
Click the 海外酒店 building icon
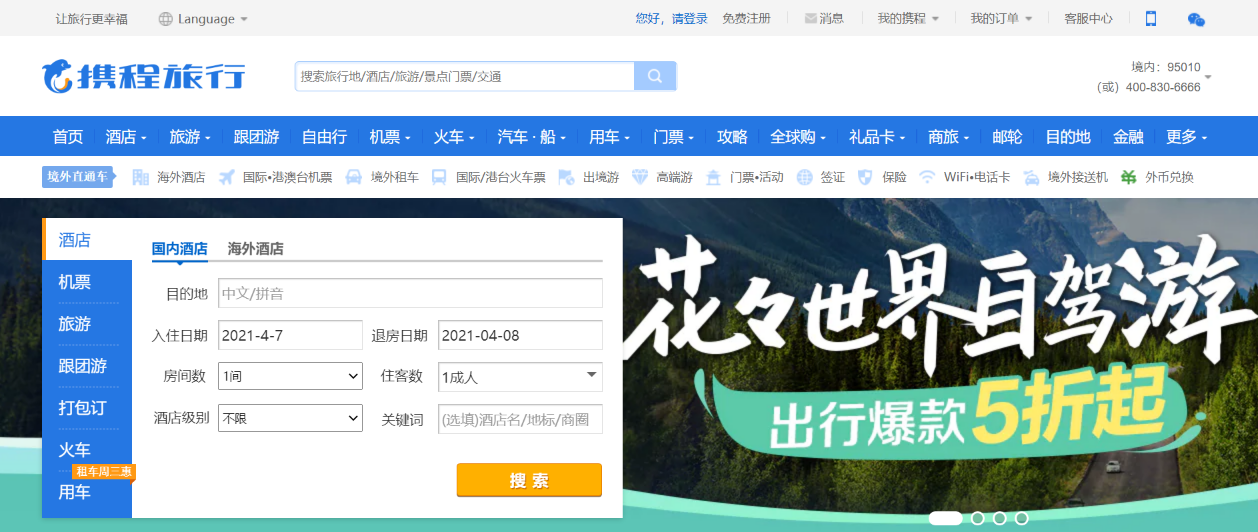pos(141,177)
